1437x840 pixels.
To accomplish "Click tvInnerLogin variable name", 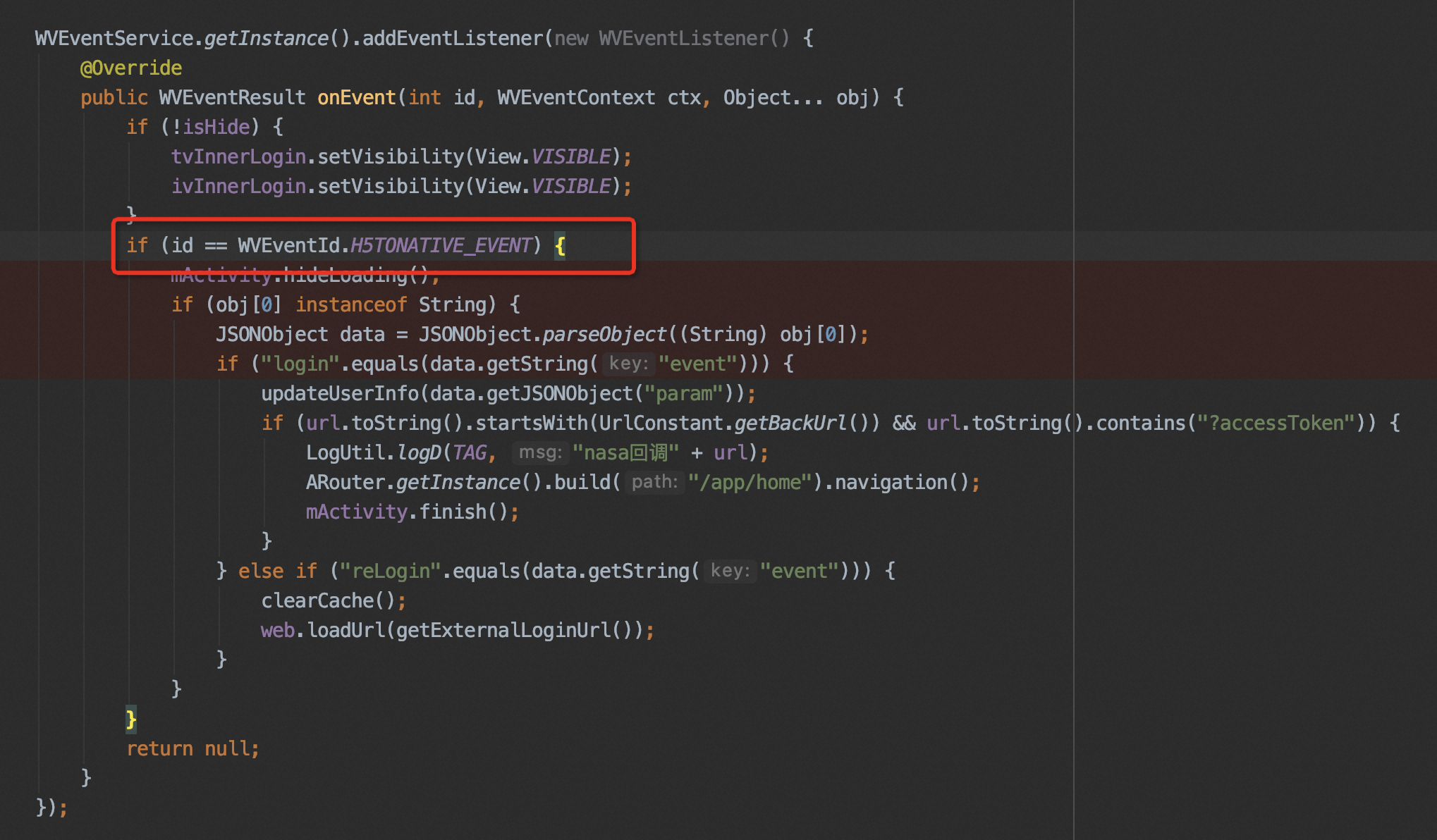I will [x=238, y=156].
